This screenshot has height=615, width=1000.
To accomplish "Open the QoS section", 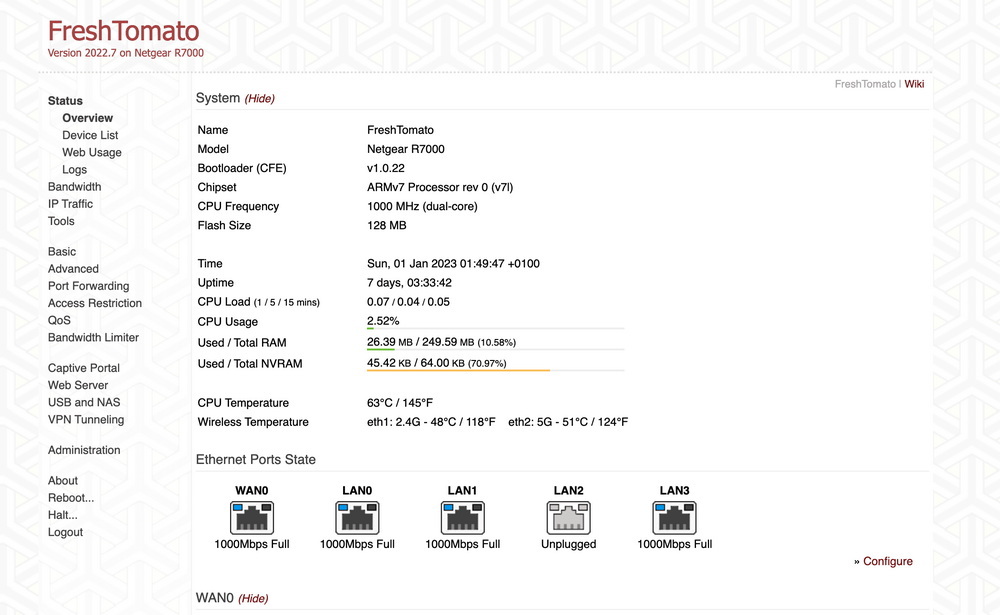I will pyautogui.click(x=59, y=320).
